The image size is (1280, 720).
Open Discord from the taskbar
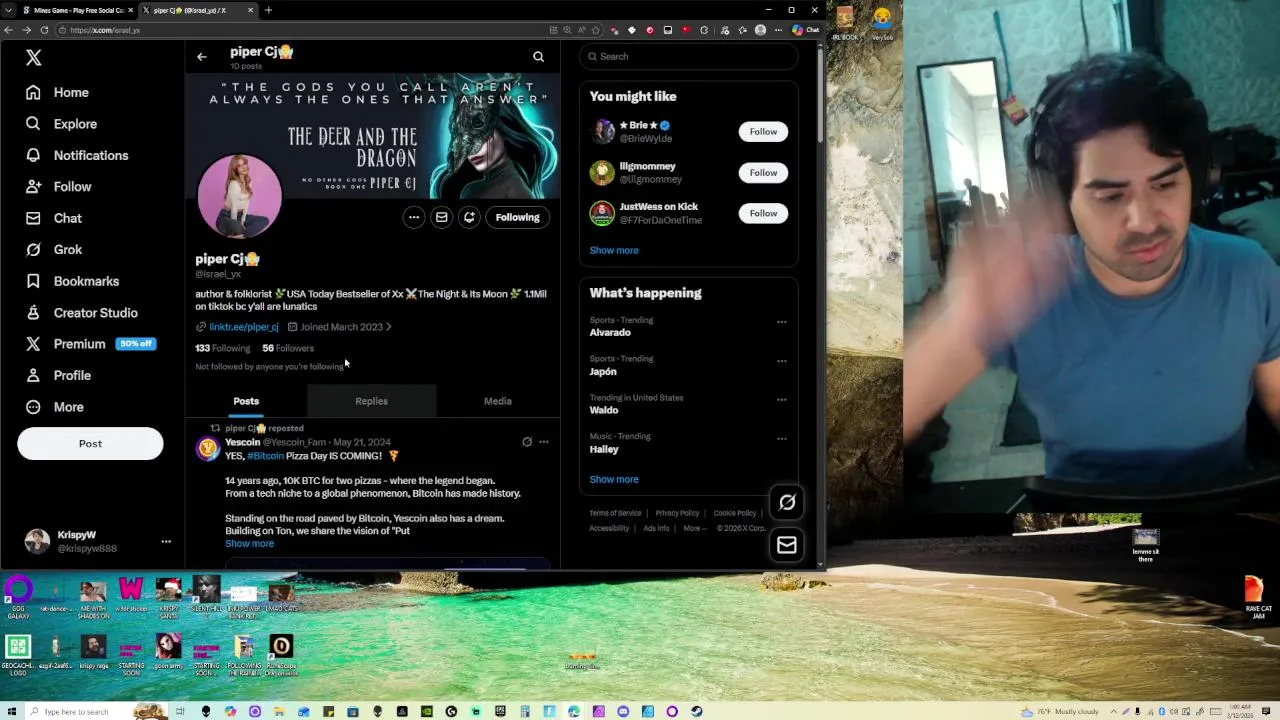(x=623, y=712)
